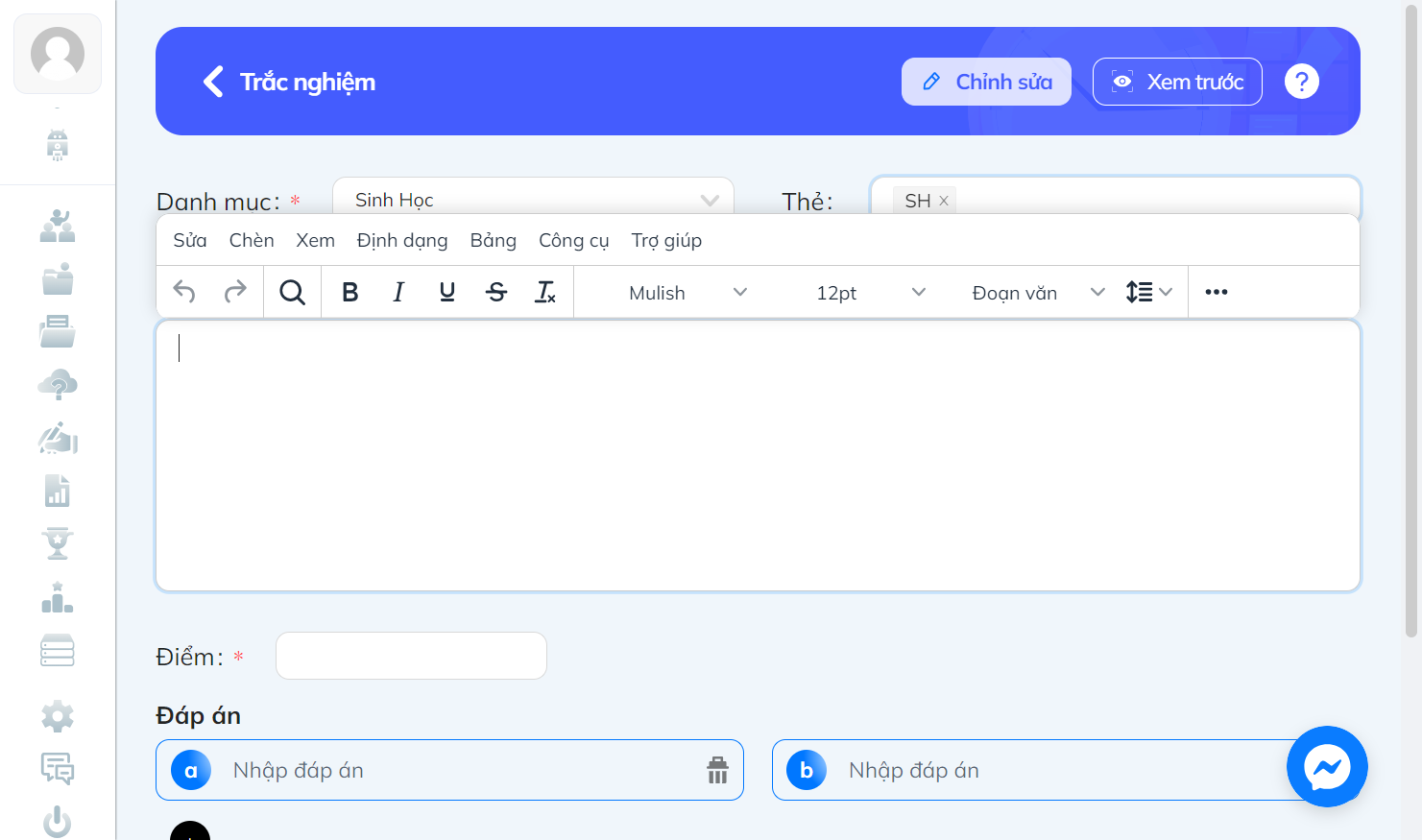Toggle bold formatting
The width and height of the screenshot is (1422, 840).
350,292
